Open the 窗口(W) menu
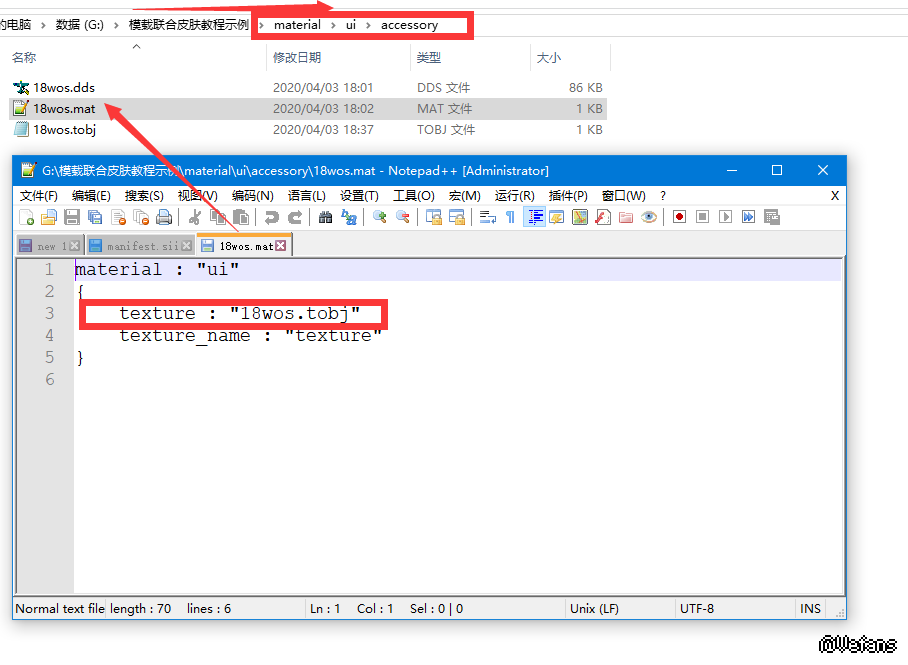The width and height of the screenshot is (908, 665). 624,196
